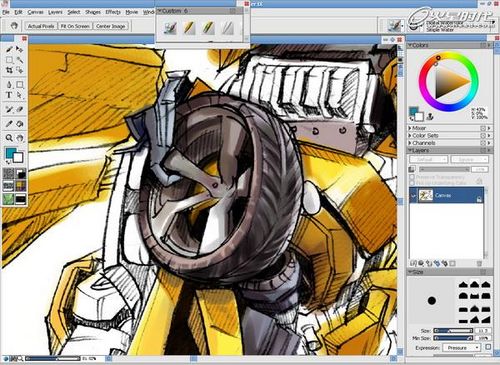This screenshot has height=365, width=500.
Task: Collapse the Colors panel
Action: [x=410, y=45]
